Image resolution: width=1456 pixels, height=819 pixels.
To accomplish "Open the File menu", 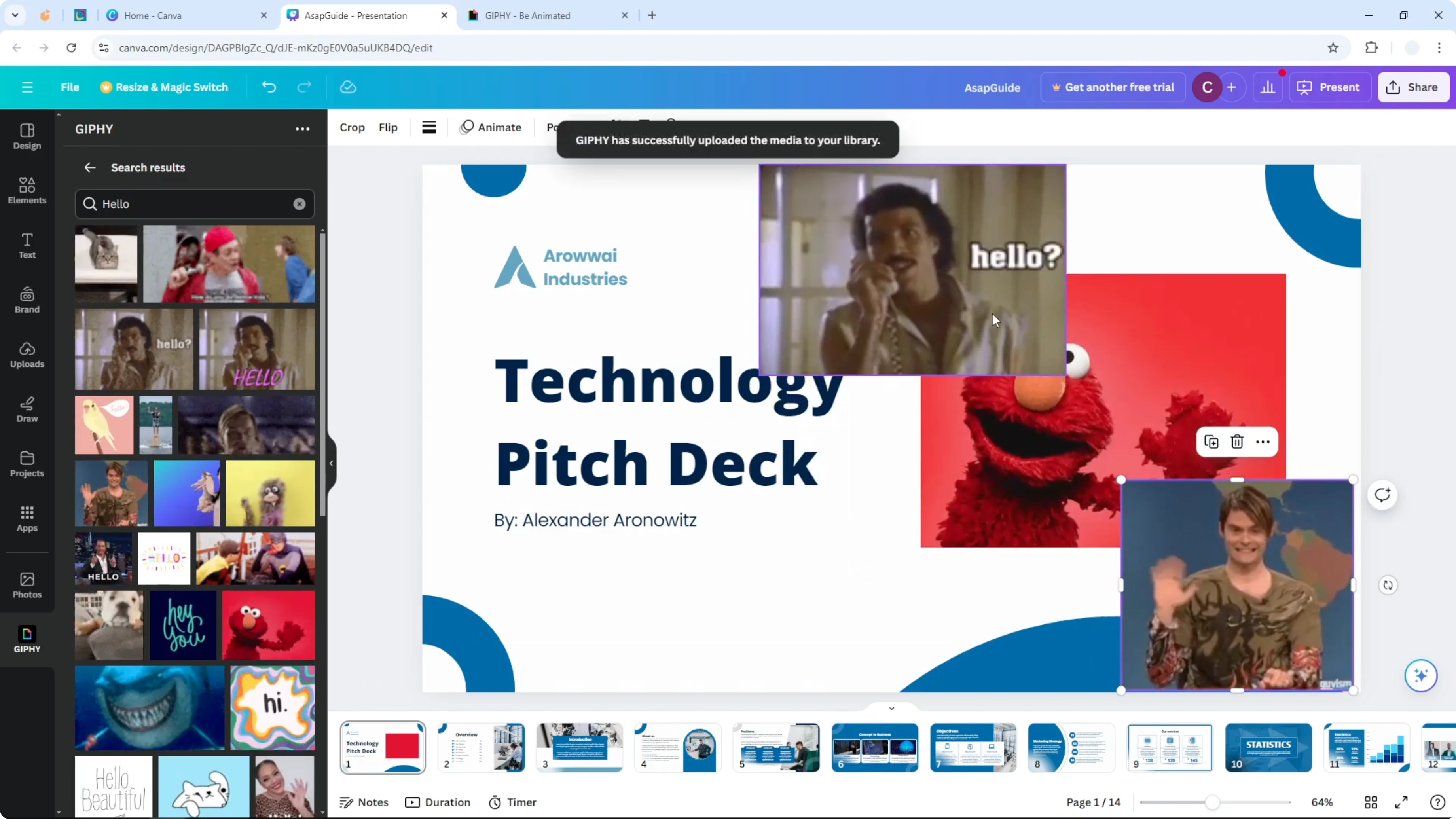I will [x=70, y=87].
